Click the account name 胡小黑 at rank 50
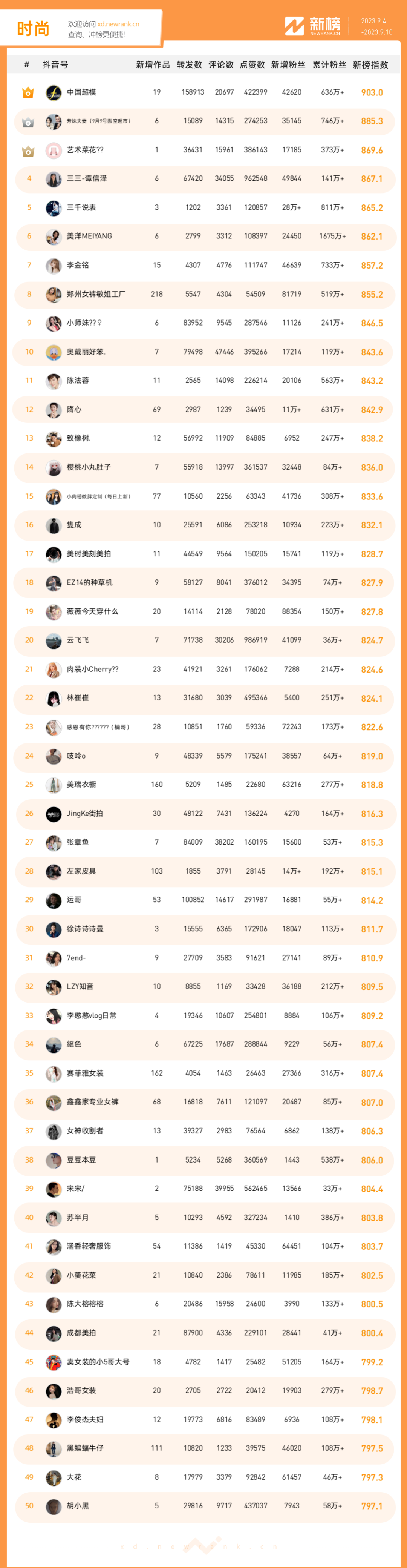Viewport: 407px width, 1568px height. click(x=78, y=1506)
